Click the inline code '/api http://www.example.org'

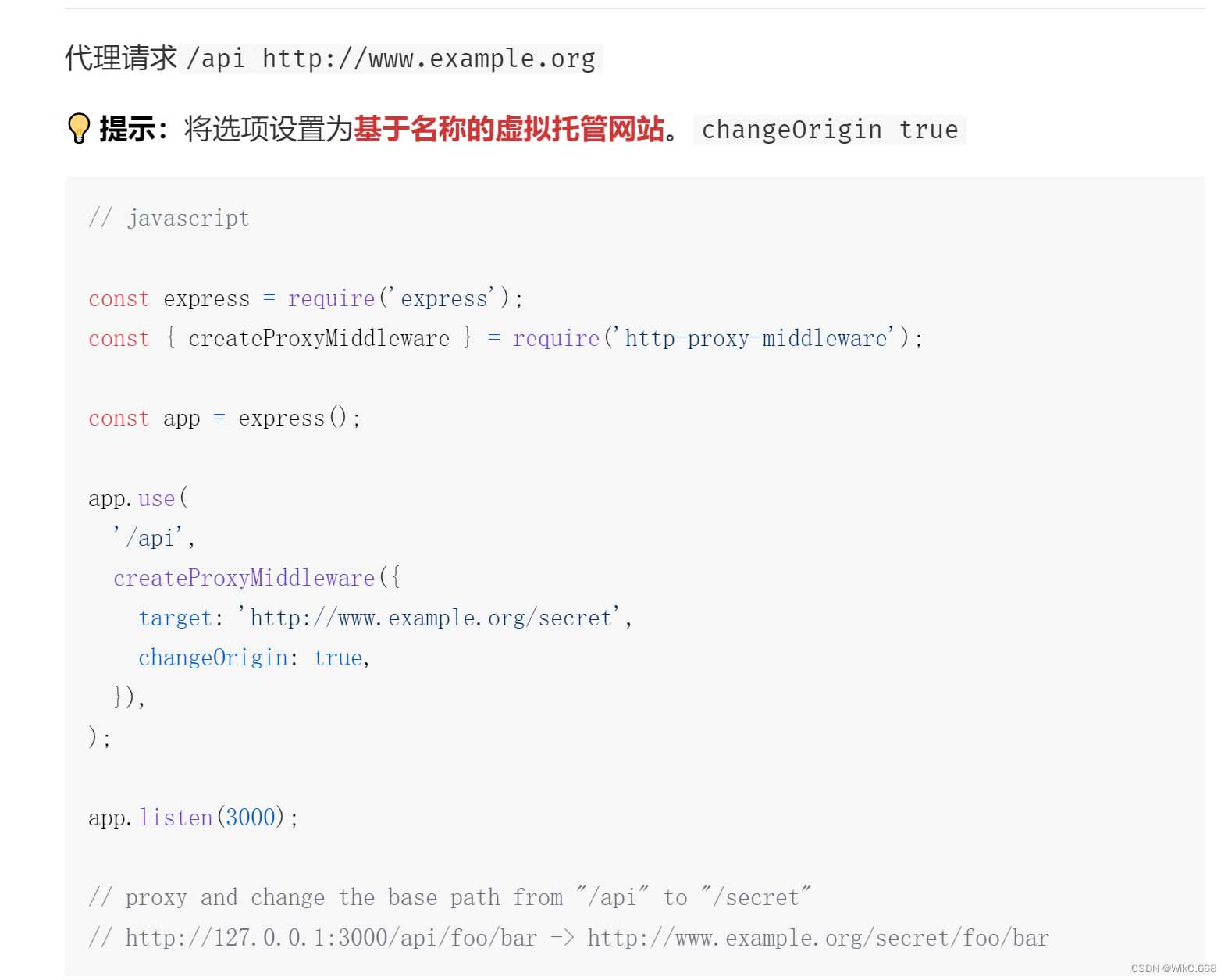point(391,59)
